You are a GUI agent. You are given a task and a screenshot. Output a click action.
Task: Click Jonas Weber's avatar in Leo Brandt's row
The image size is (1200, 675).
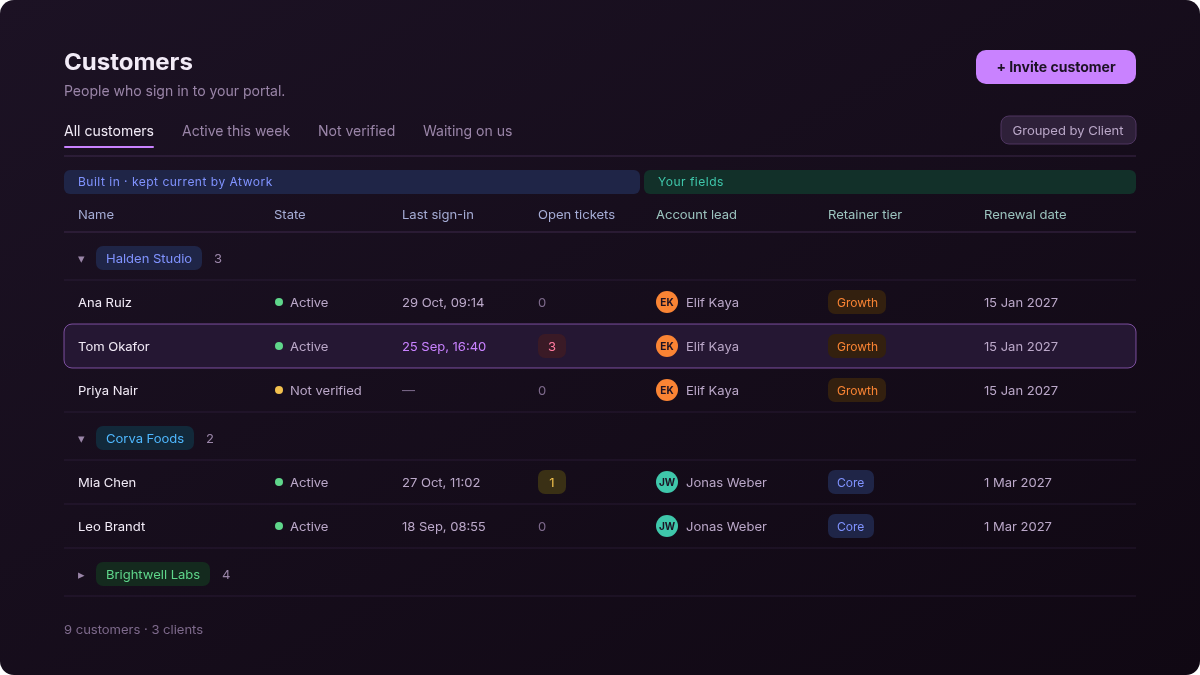coord(667,526)
